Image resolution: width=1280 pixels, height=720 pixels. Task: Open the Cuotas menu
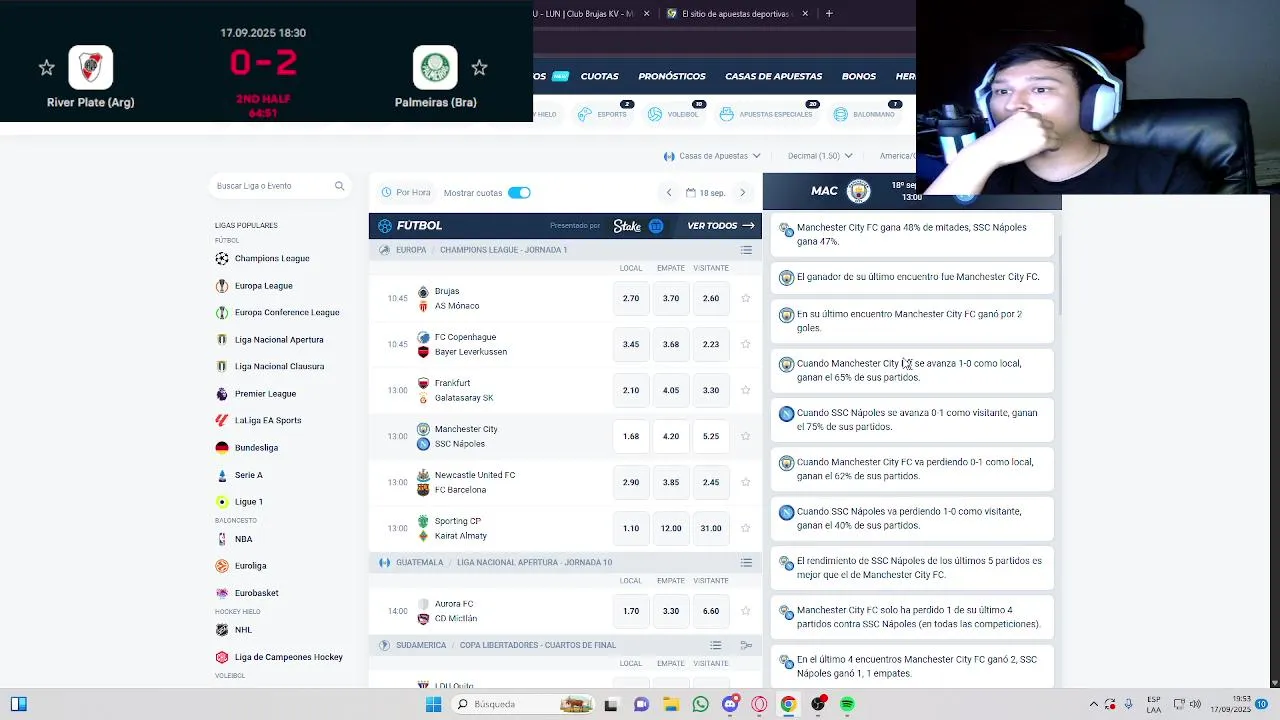tap(600, 76)
